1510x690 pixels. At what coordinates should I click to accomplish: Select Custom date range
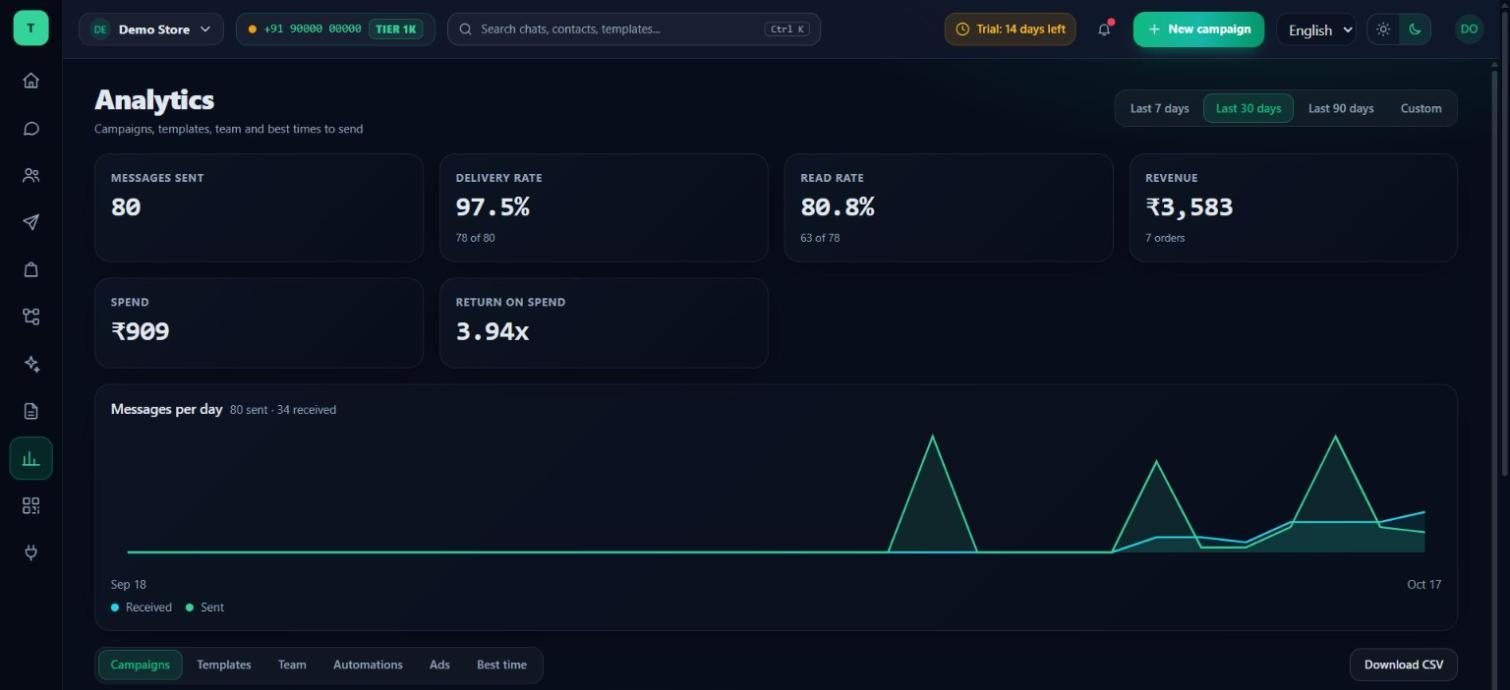pos(1421,108)
